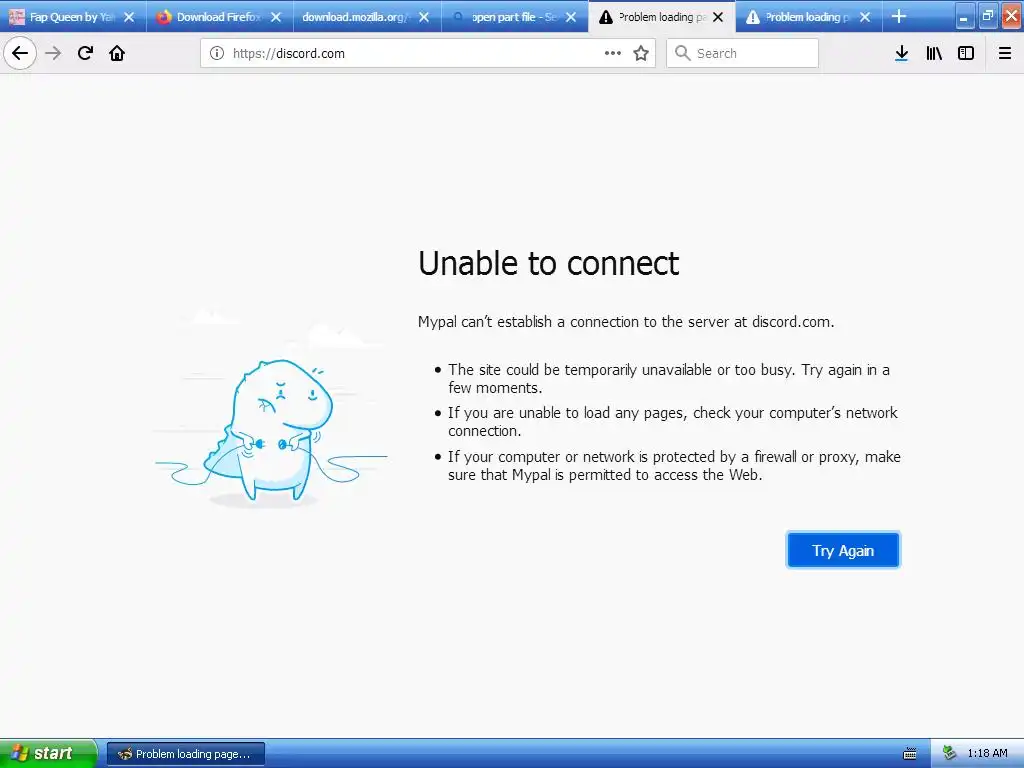Go back with the back arrow
This screenshot has height=768, width=1024.
click(20, 53)
